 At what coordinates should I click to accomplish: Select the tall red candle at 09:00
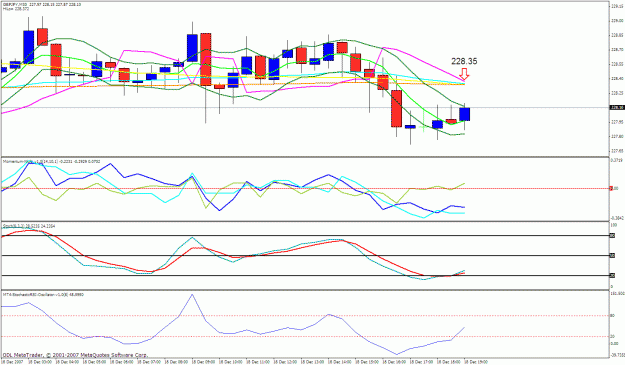[206, 59]
